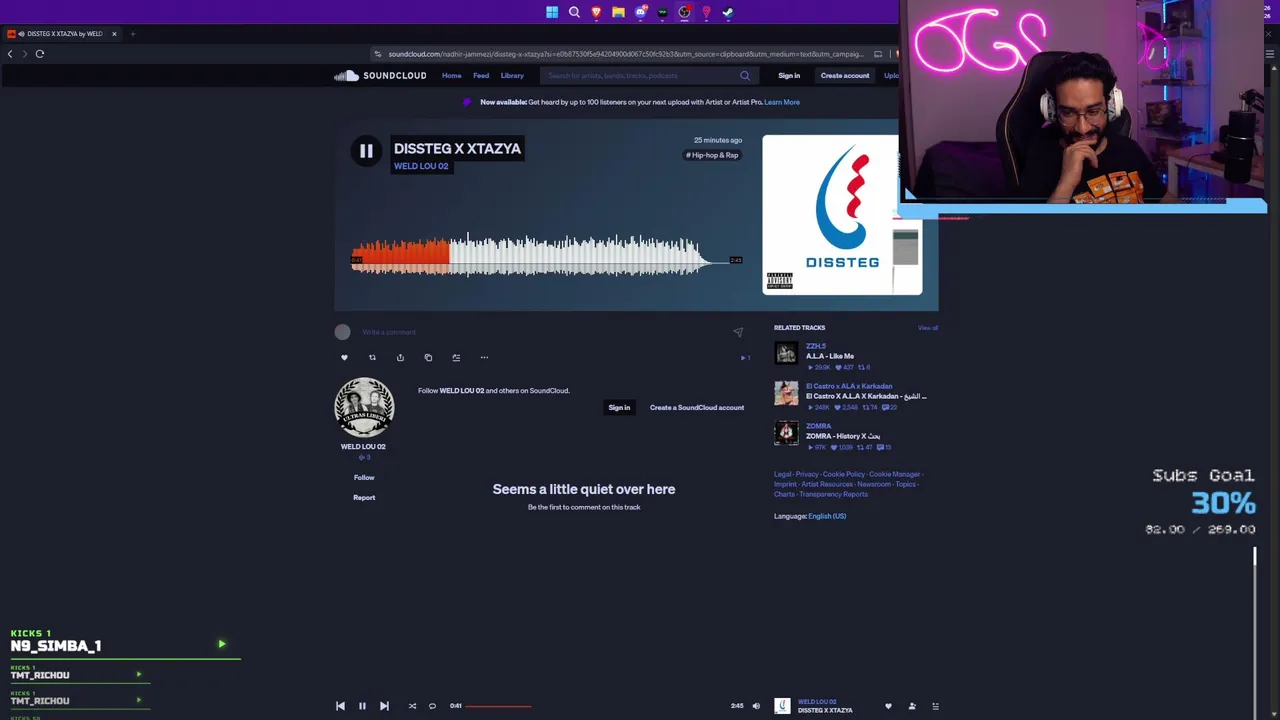
Task: Go back in browser
Action: (x=10, y=54)
